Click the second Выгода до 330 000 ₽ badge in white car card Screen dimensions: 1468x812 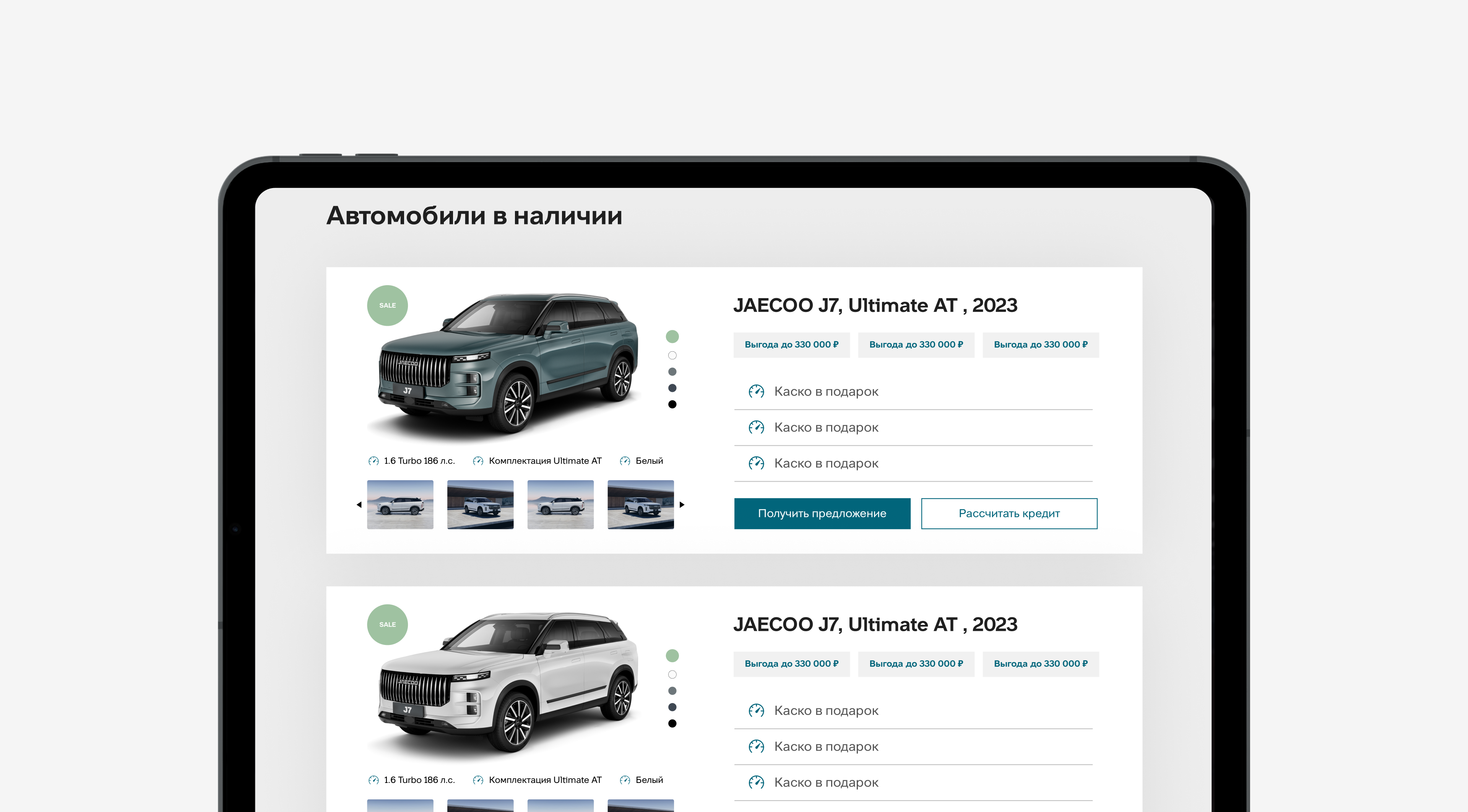click(916, 664)
